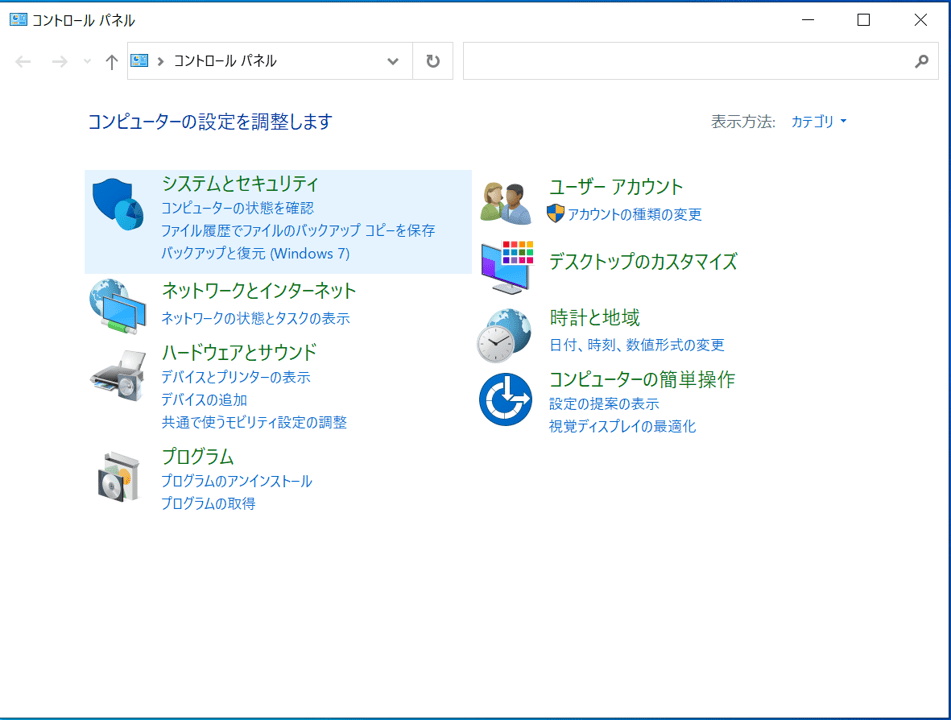Go back with the left arrow
Viewport: 951px width, 720px height.
click(x=23, y=61)
